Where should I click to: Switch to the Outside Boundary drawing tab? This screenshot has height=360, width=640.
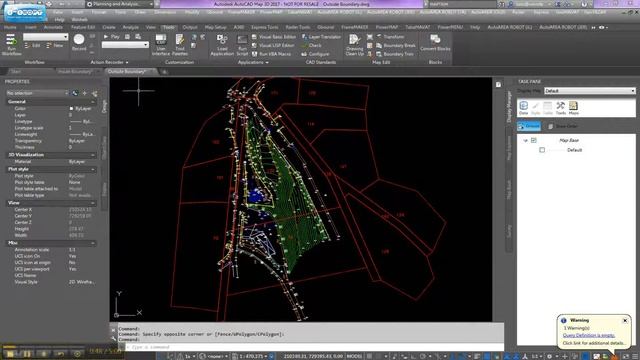pyautogui.click(x=130, y=71)
